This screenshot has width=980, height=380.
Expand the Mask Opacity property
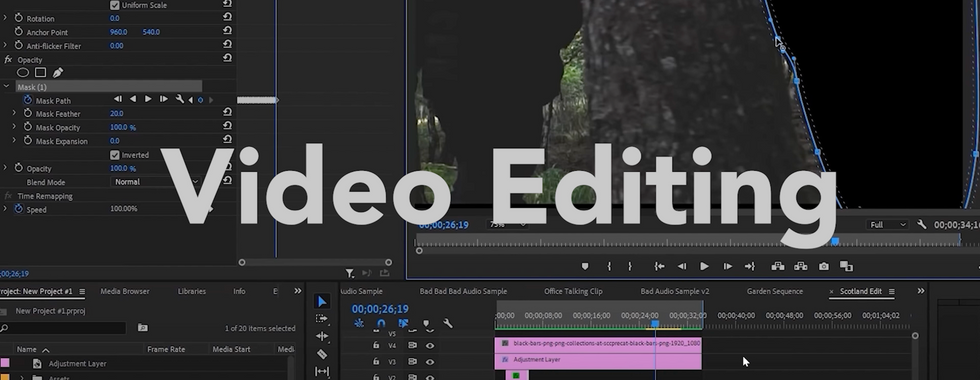(14, 127)
